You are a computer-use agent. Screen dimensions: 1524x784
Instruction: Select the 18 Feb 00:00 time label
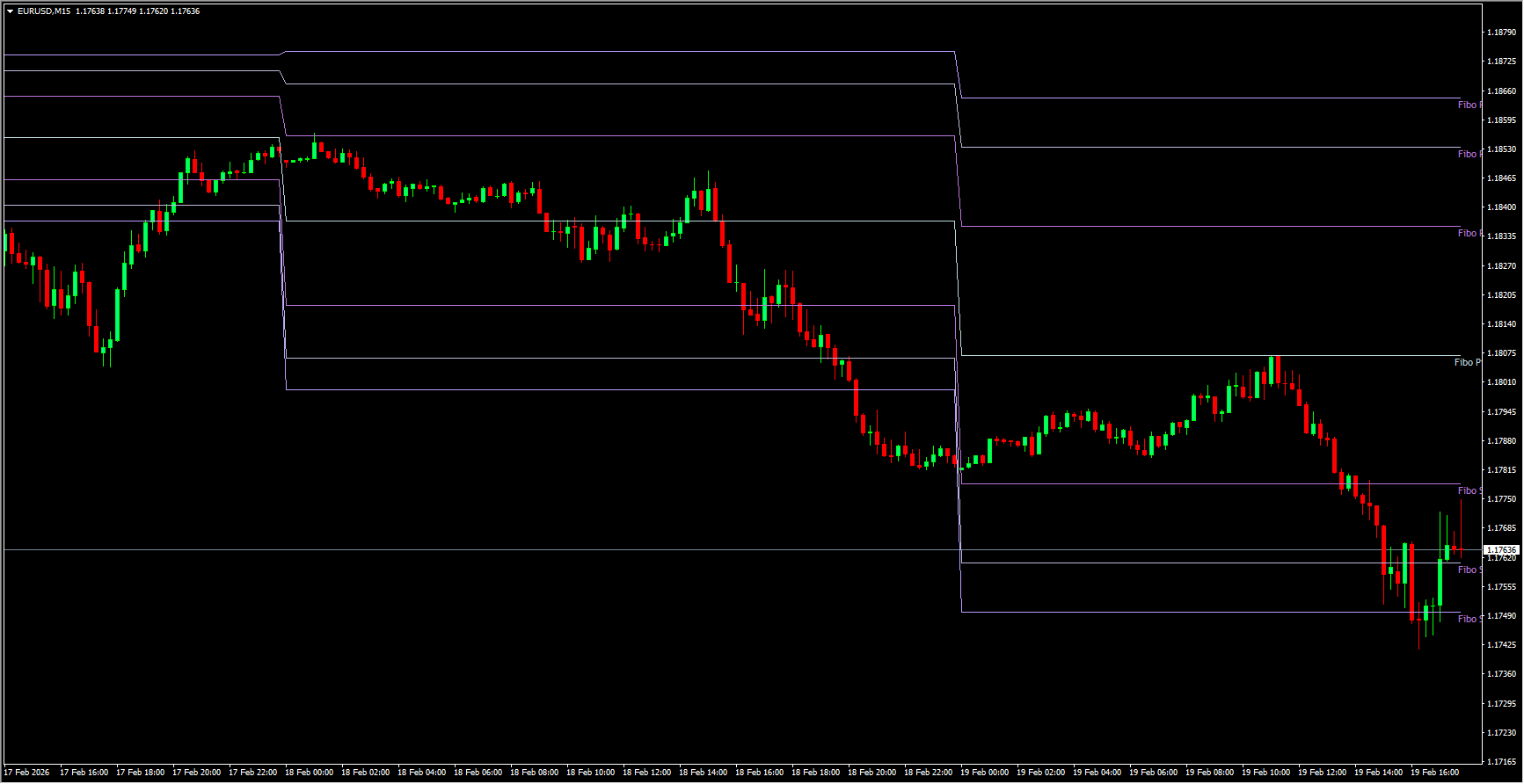click(309, 773)
